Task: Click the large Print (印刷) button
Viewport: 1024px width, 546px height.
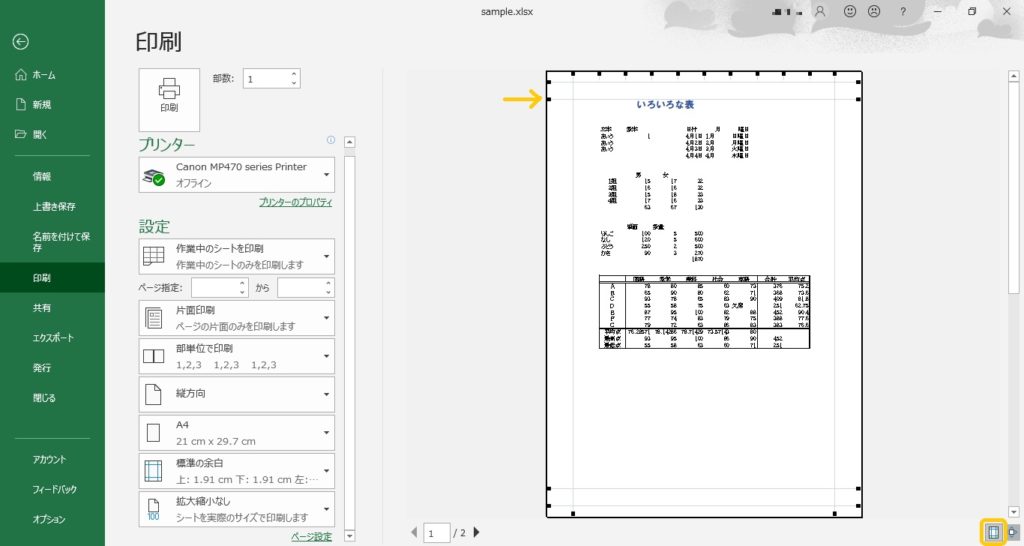Action: click(x=169, y=99)
